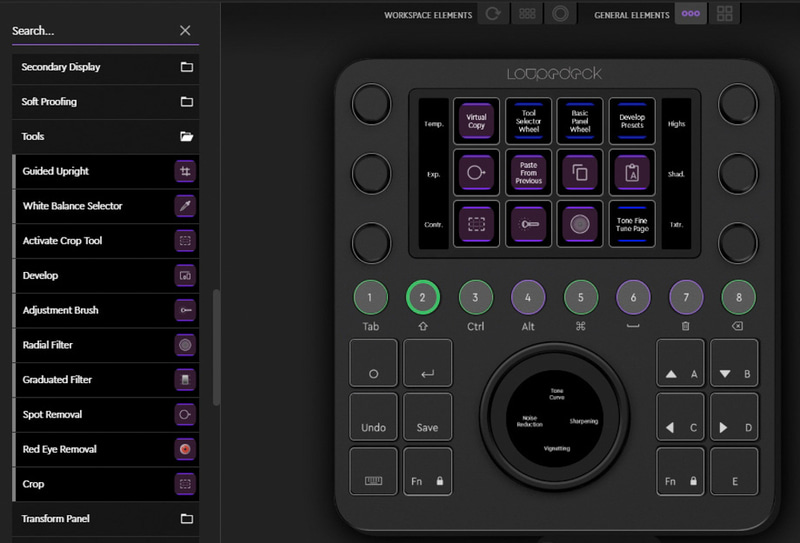Select round button 6 space key
This screenshot has height=543, width=800.
[x=633, y=297]
